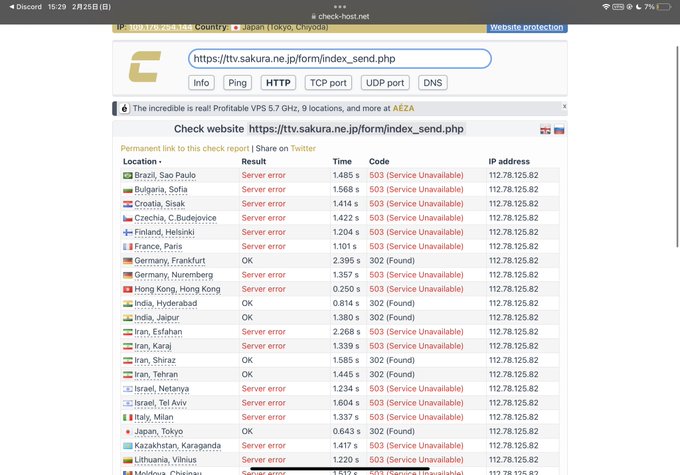Click 302 (Found) code in Japan, Tokyo row
680x475 pixels.
[392, 432]
